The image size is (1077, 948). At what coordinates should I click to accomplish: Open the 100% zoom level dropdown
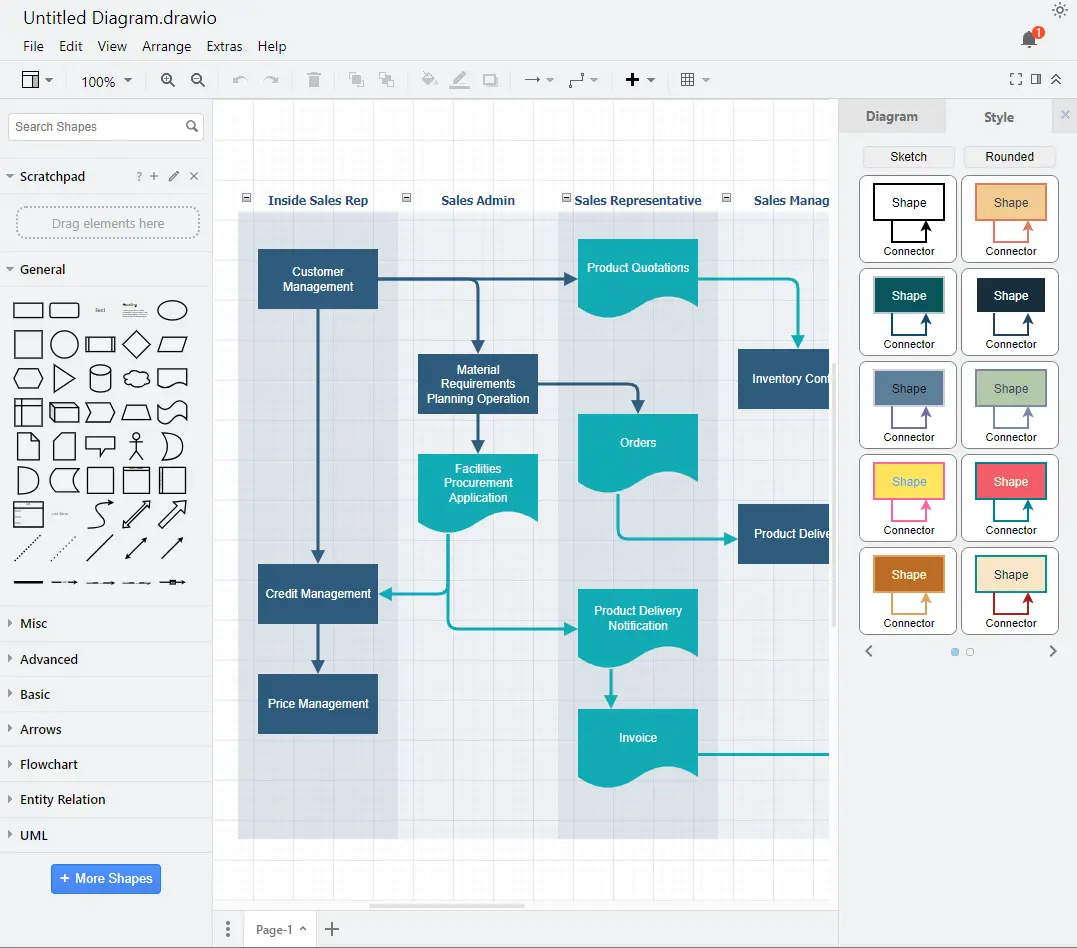(x=106, y=81)
